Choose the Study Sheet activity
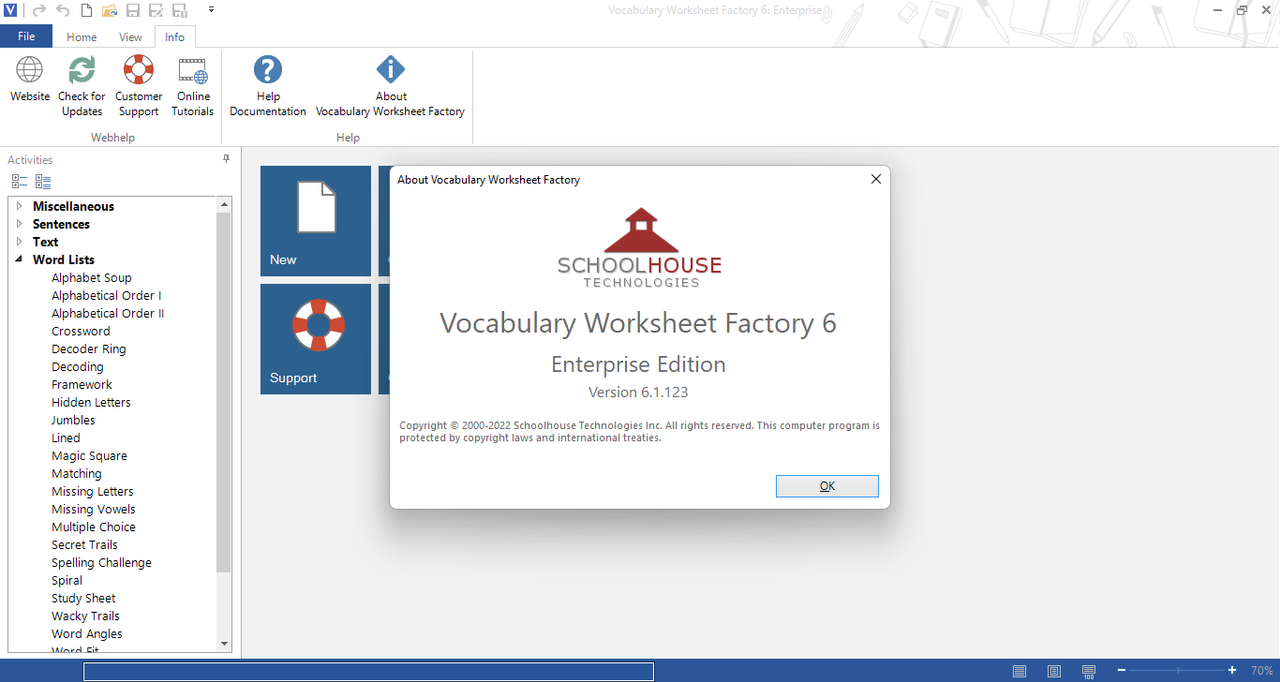Viewport: 1280px width, 682px height. (83, 599)
